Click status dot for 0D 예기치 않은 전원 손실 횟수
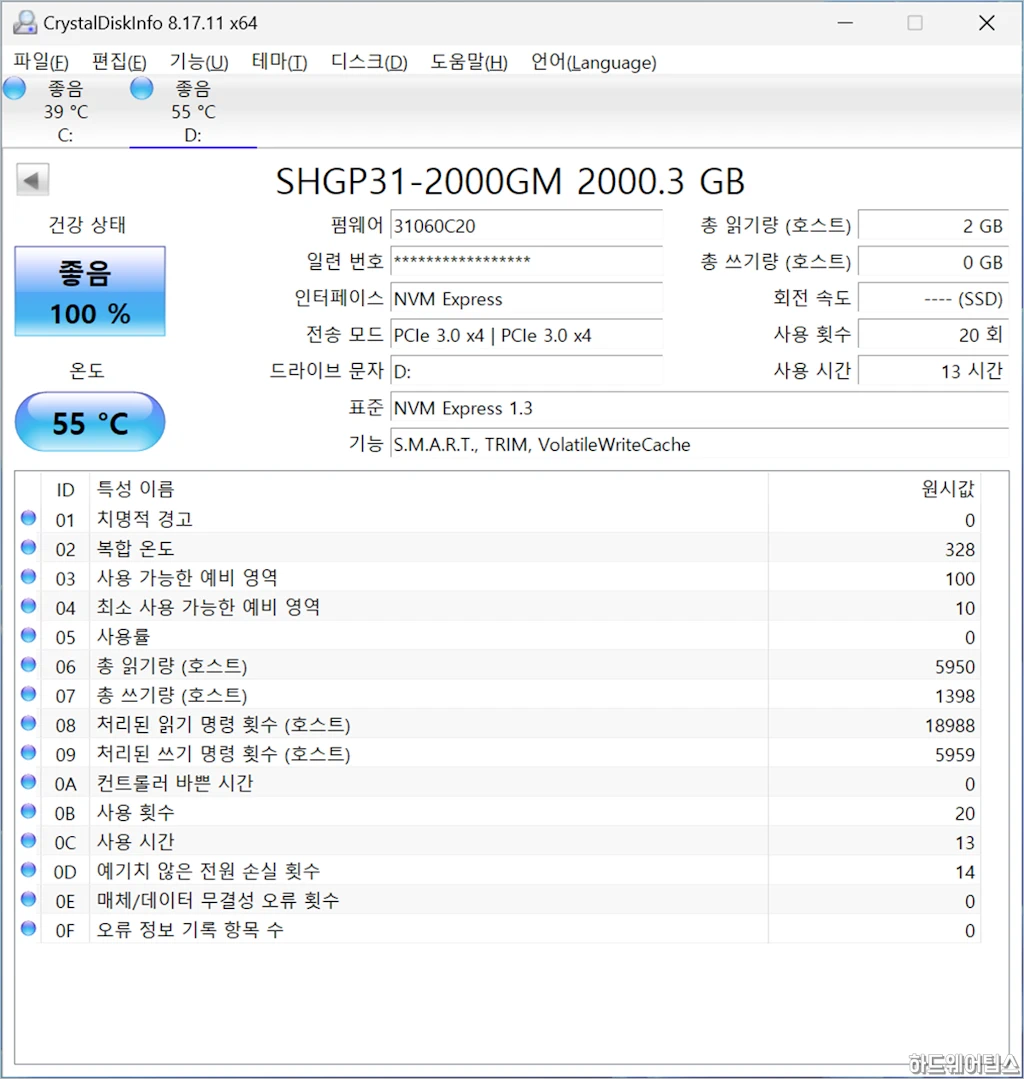Image resolution: width=1024 pixels, height=1079 pixels. [28, 870]
